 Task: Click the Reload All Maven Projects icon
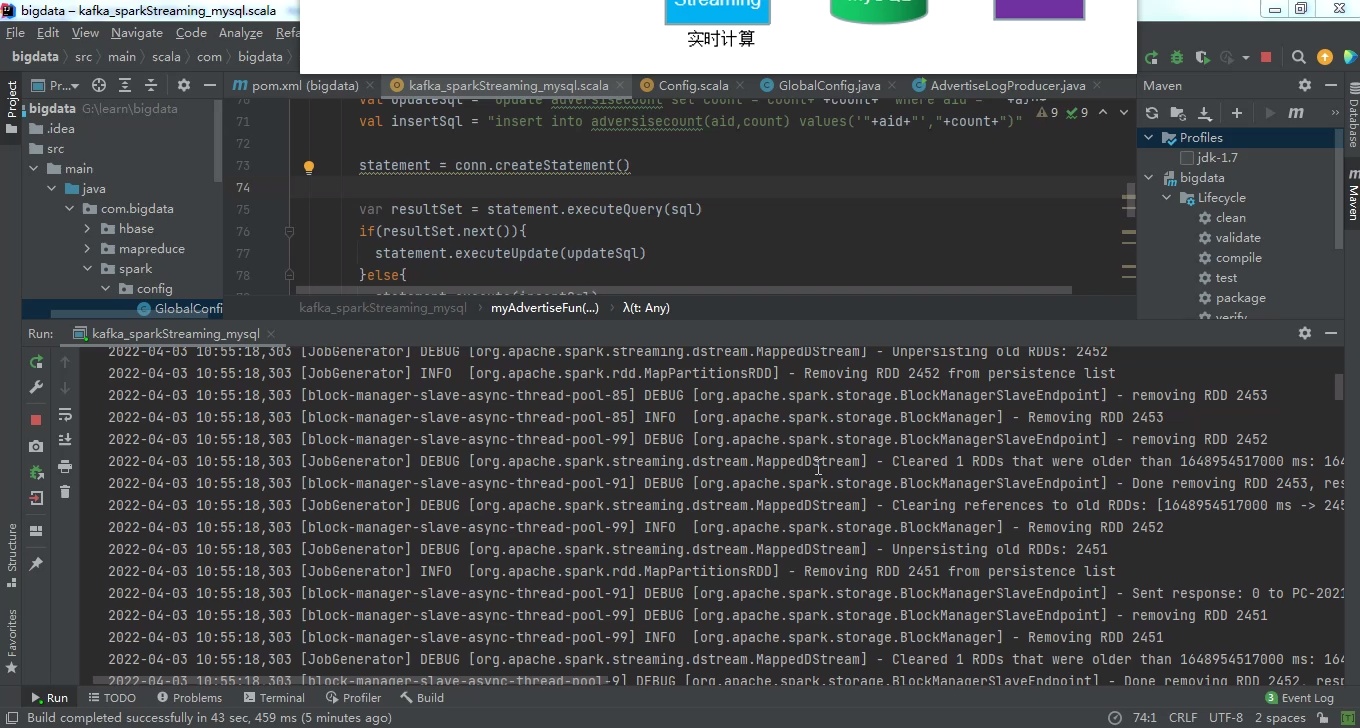pyautogui.click(x=1152, y=113)
